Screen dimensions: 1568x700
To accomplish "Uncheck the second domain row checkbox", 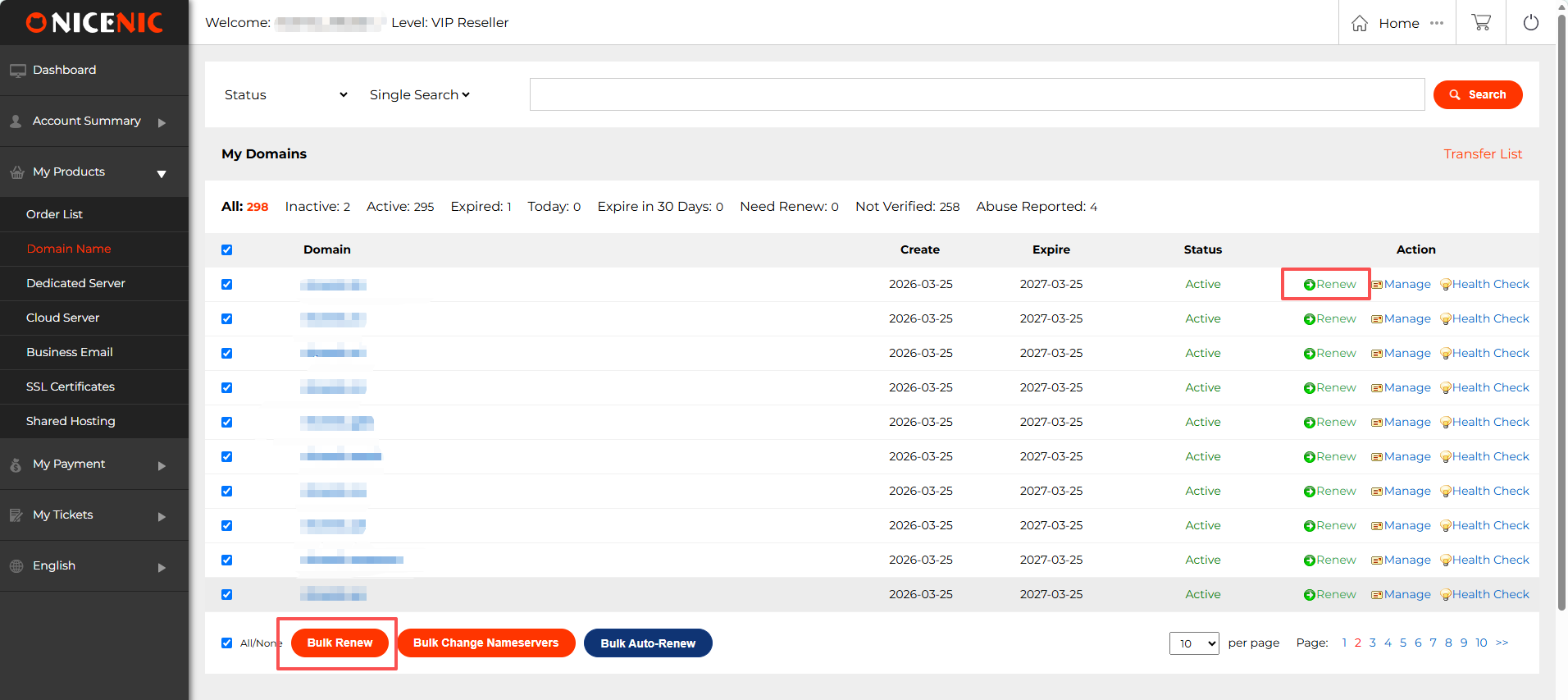I will click(x=227, y=319).
